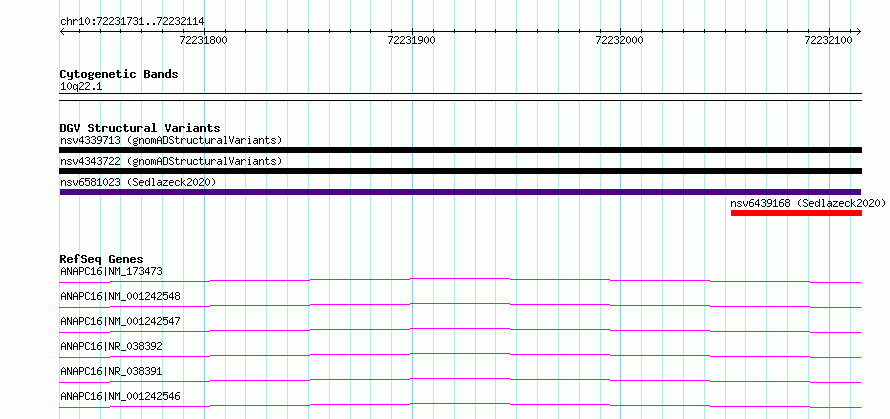
Task: Select the magenta intron line of NM_001242546
Action: click(x=460, y=405)
